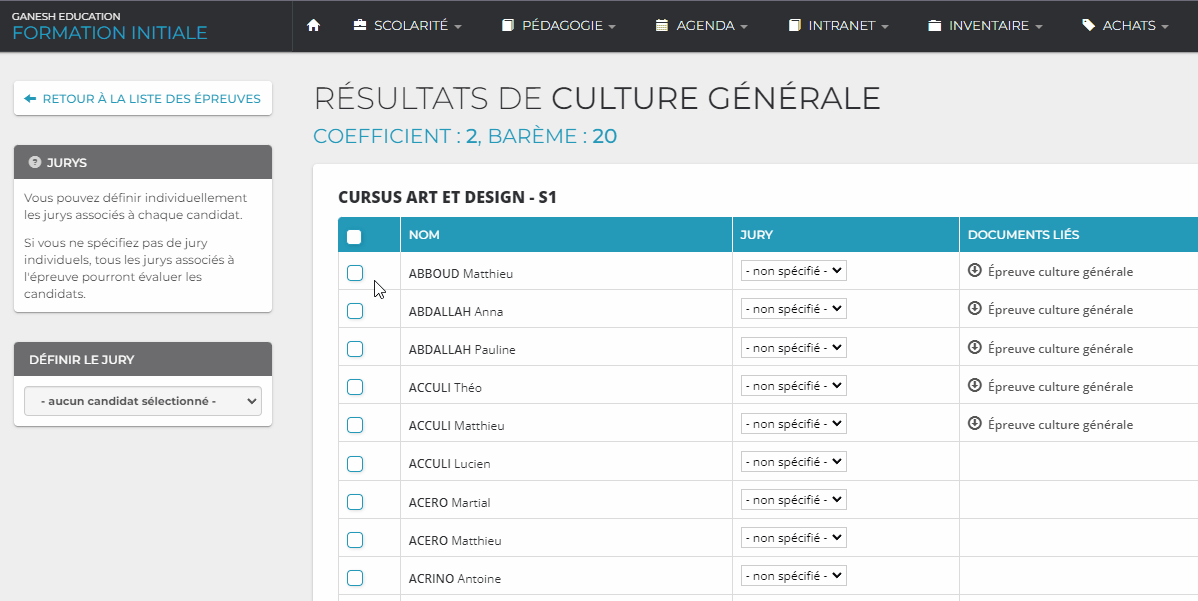Sort by the Nom column header
1198x601 pixels.
(x=424, y=234)
